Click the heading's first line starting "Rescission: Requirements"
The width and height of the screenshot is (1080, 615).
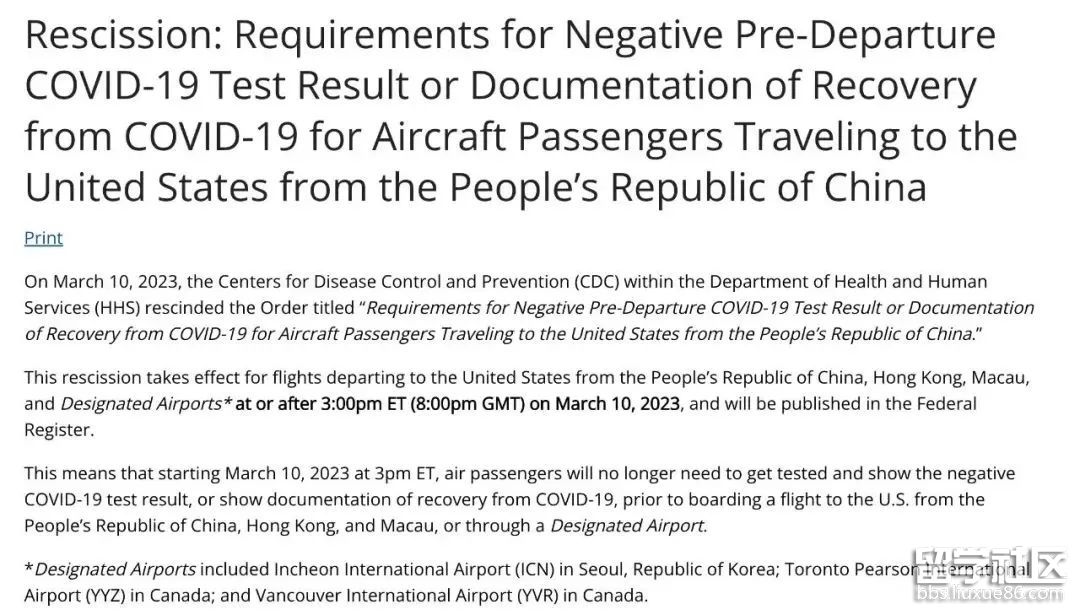pos(510,36)
